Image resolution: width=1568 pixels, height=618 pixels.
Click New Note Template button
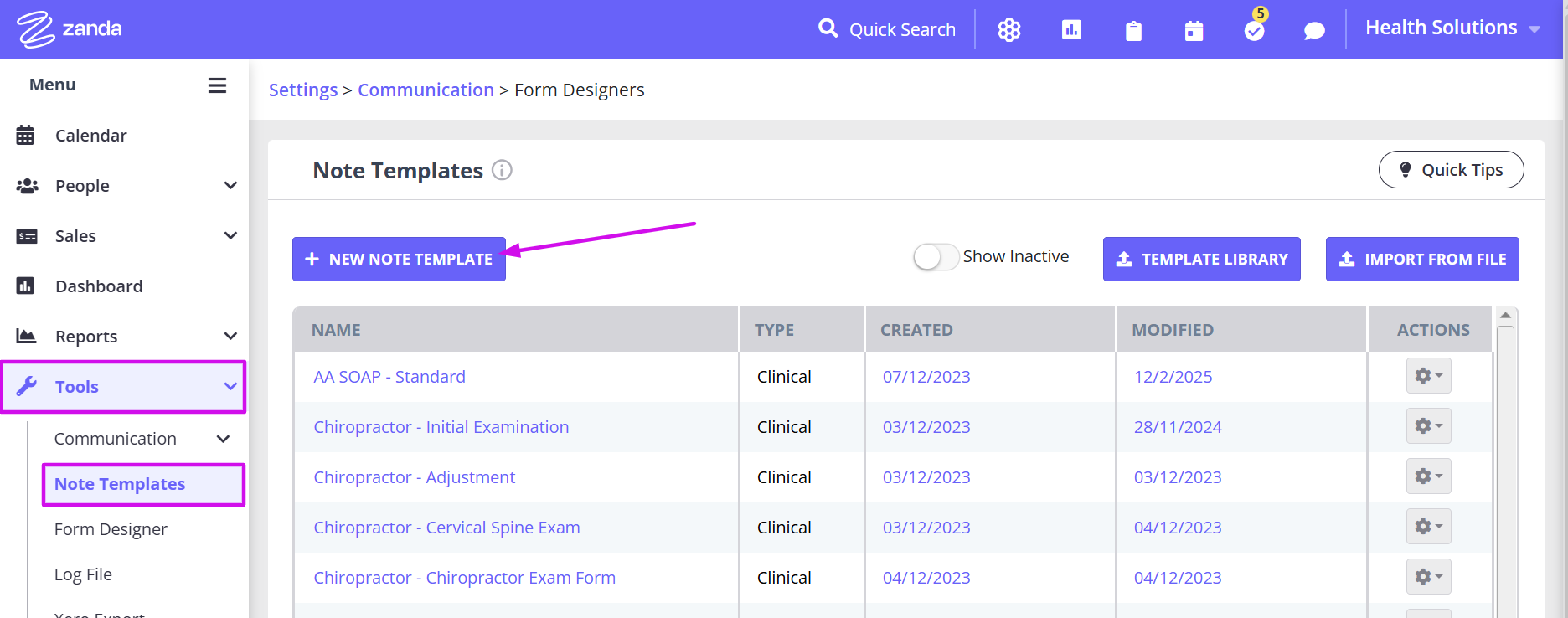coord(399,260)
